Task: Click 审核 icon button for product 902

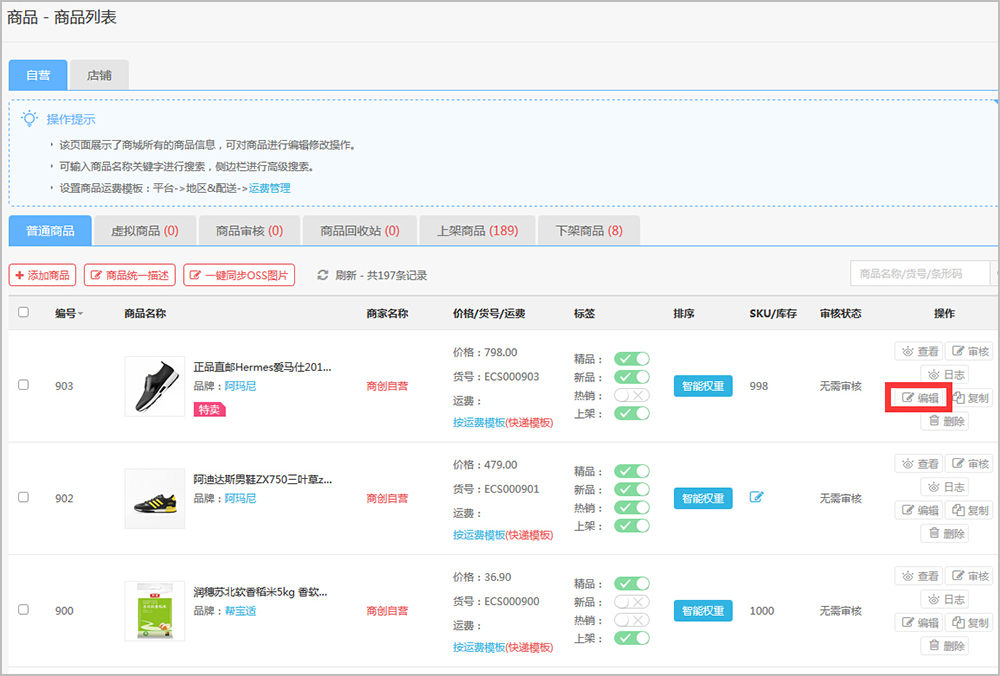Action: coord(969,463)
